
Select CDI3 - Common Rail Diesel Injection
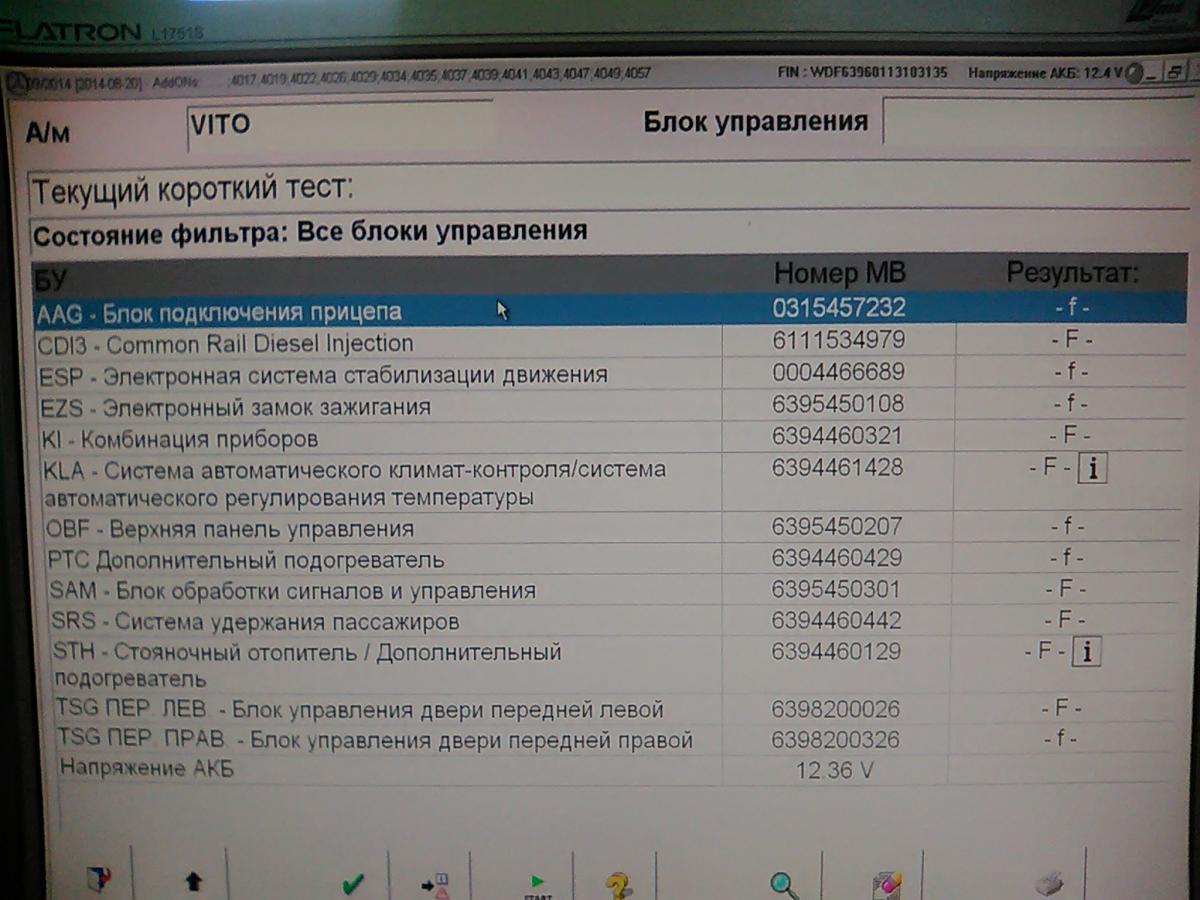[x=225, y=344]
